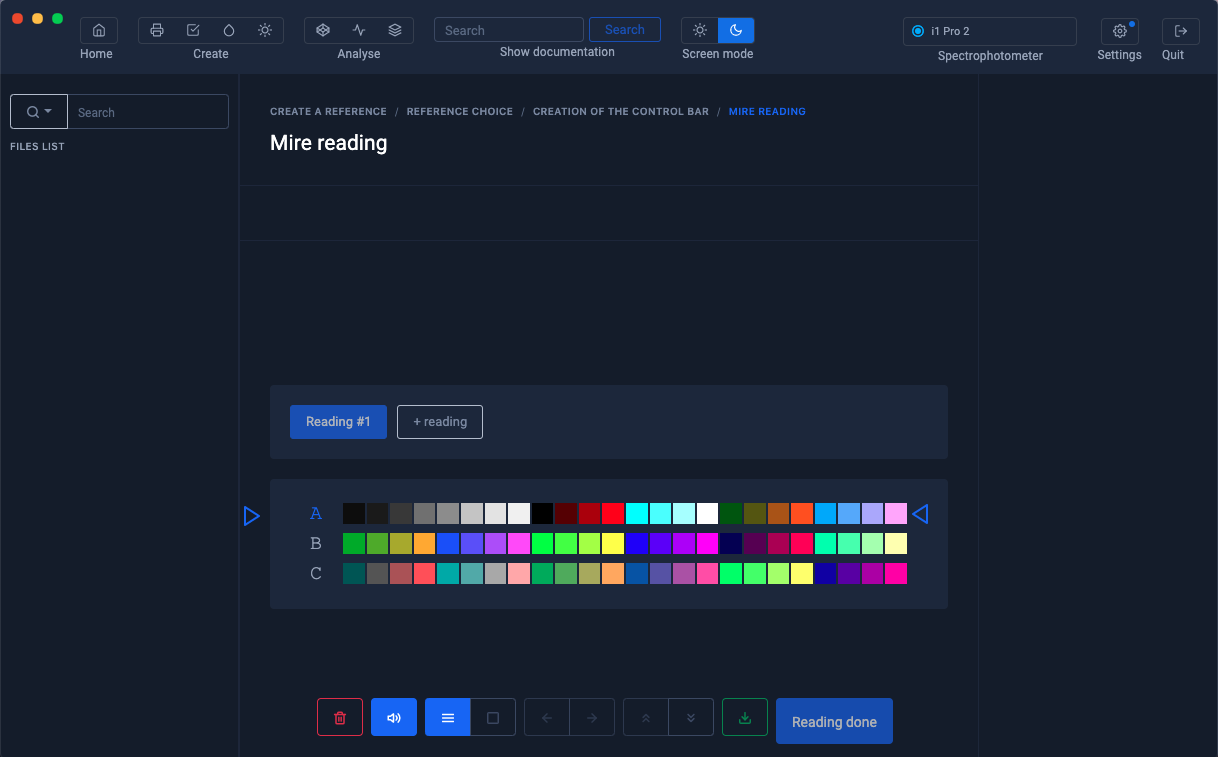Click the Search documentation button
The width and height of the screenshot is (1218, 757).
click(x=625, y=30)
